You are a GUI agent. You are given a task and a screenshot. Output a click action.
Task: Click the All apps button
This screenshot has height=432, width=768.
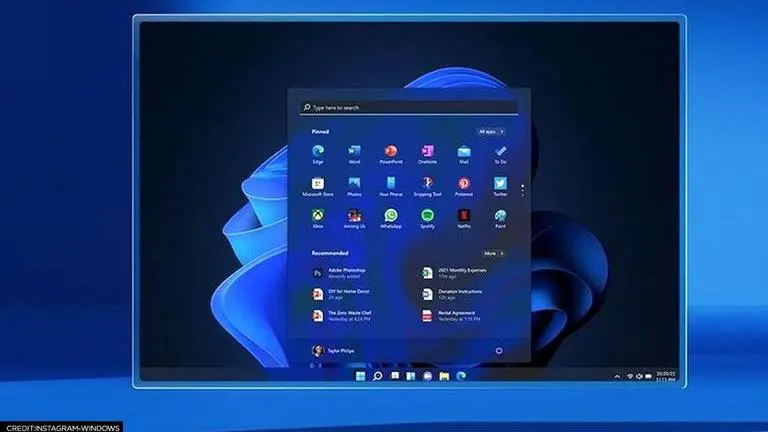coord(491,131)
